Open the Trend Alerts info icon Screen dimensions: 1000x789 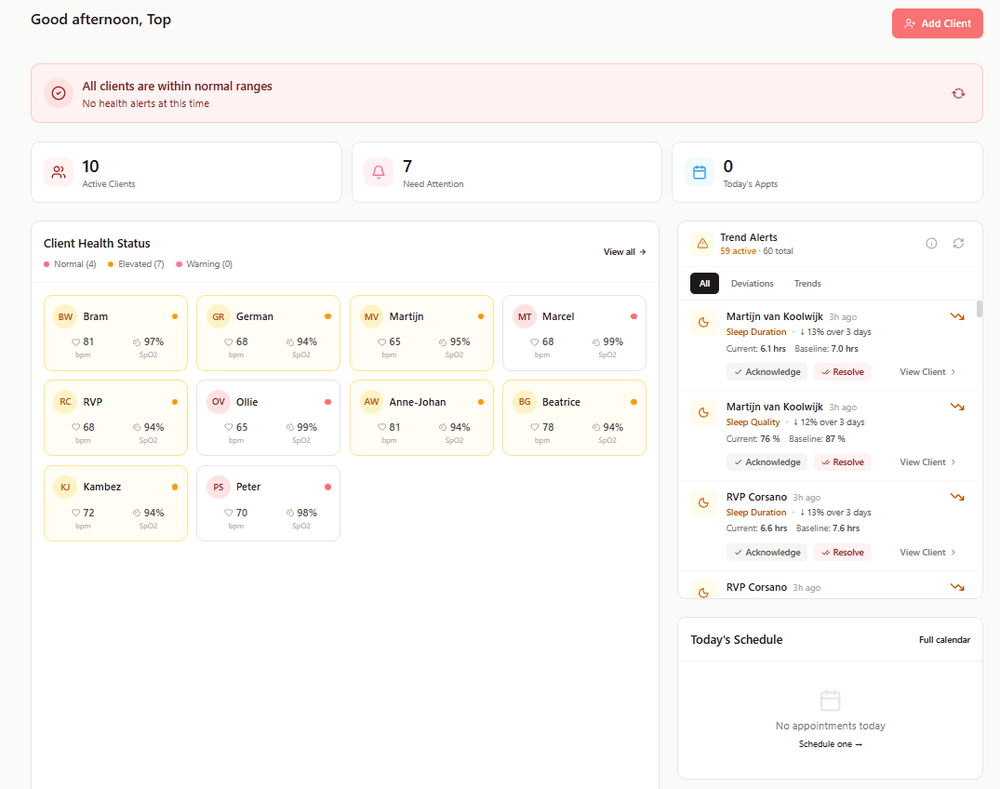tap(931, 242)
